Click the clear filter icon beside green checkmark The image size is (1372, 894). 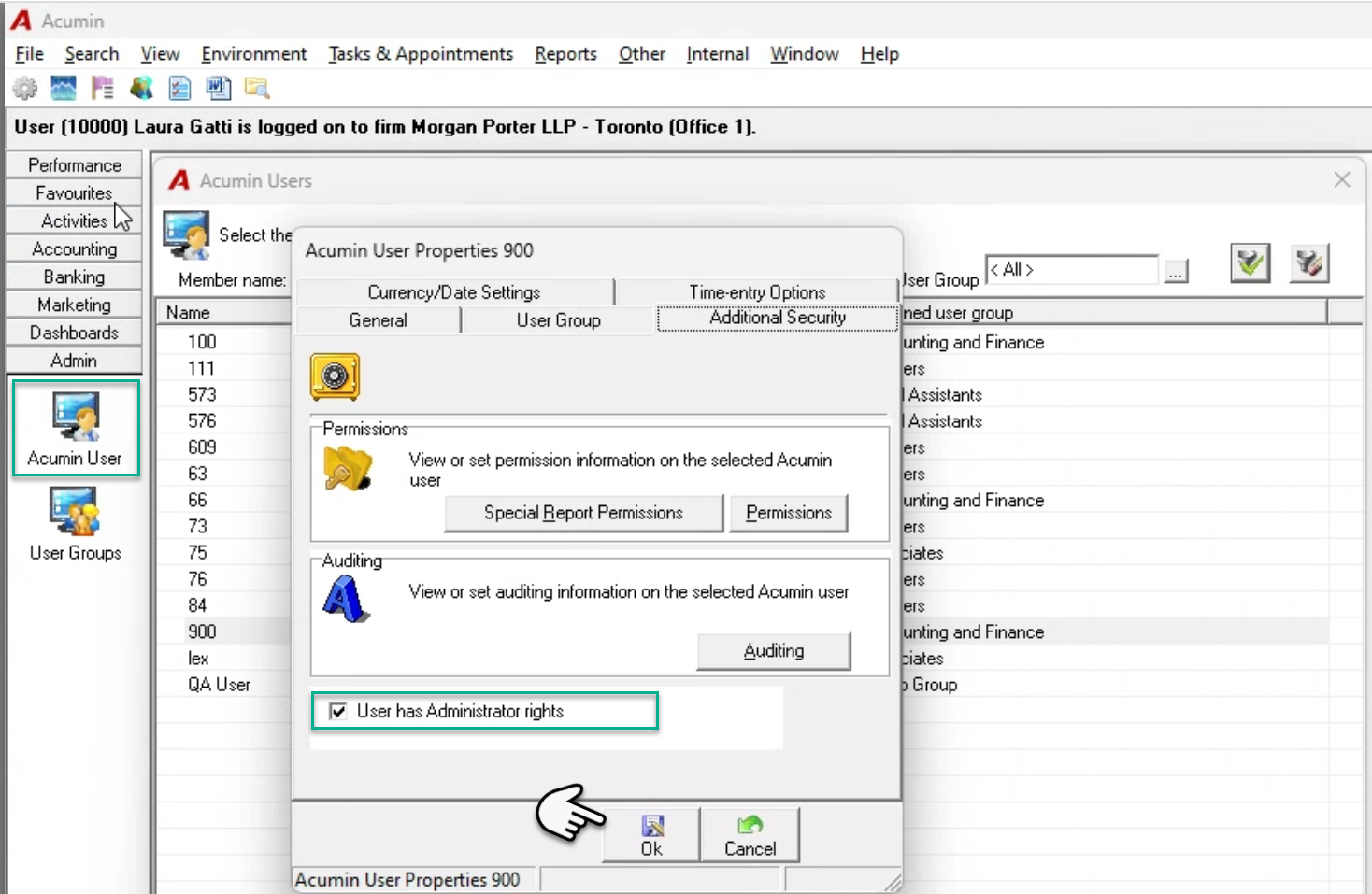1309,263
